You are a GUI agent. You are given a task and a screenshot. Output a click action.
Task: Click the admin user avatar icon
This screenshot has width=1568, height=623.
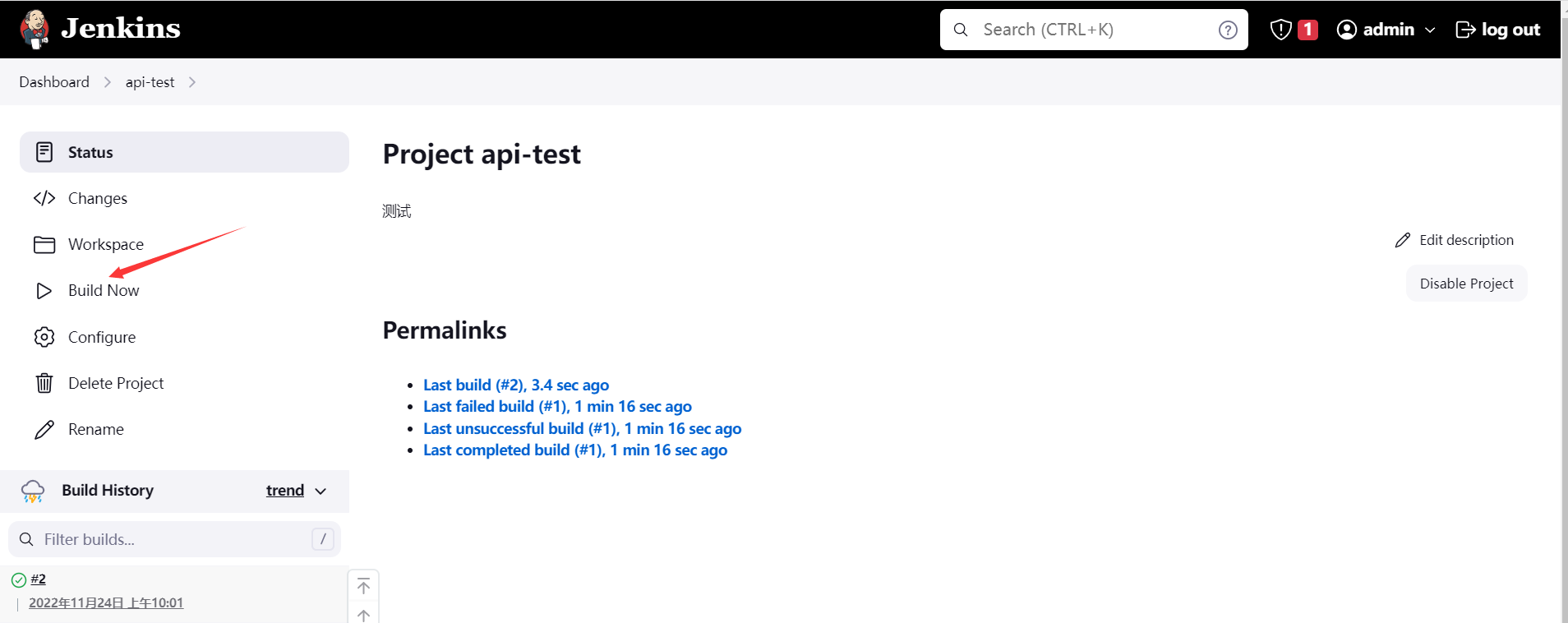tap(1347, 30)
